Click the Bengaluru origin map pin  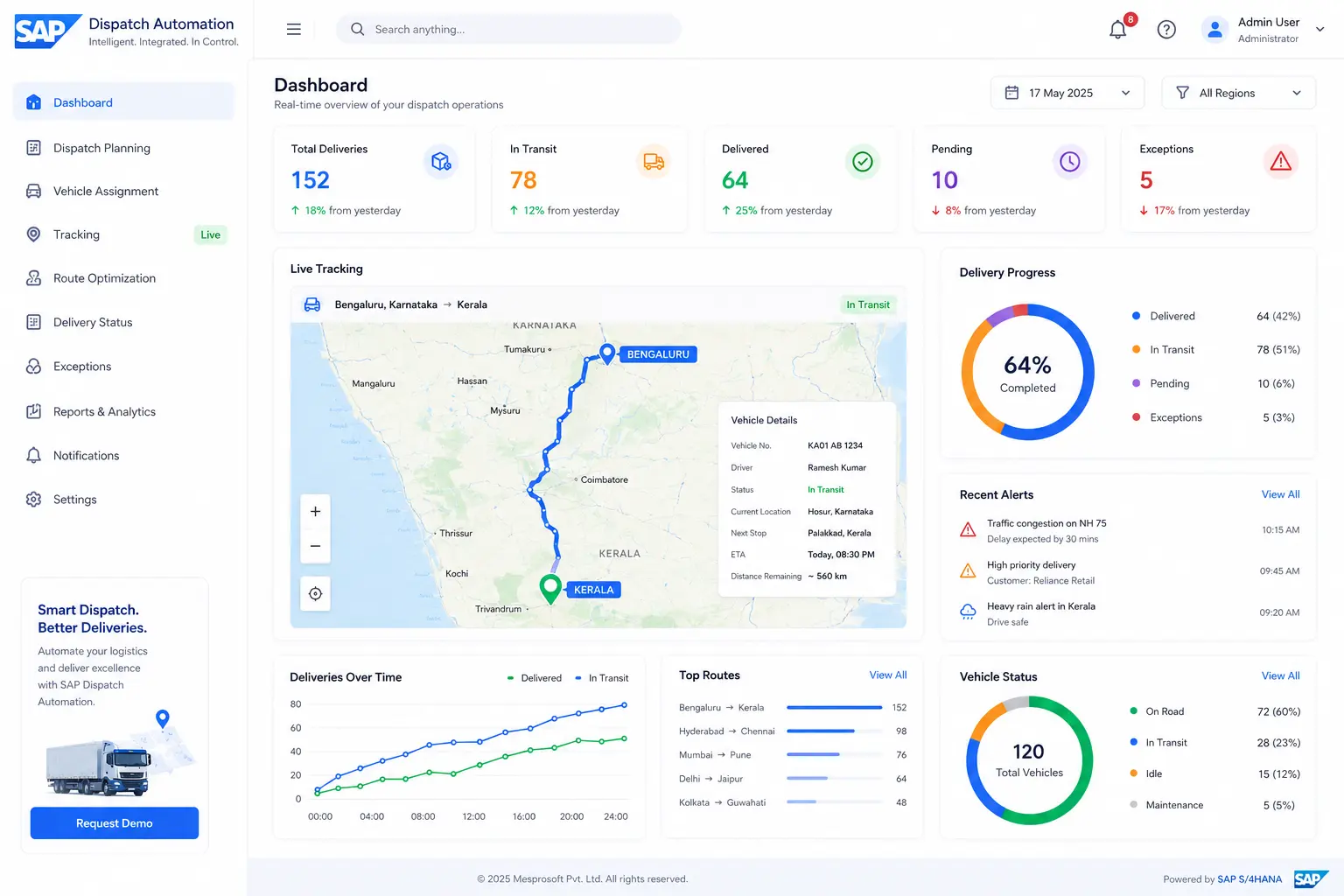[x=606, y=353]
